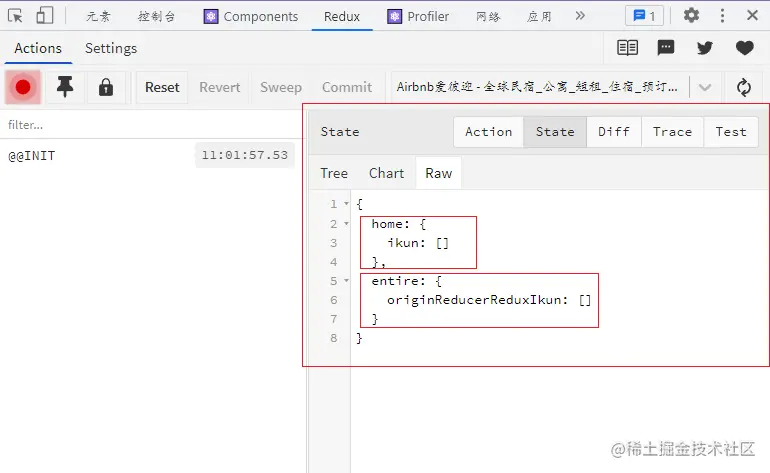770x473 pixels.
Task: Open the Redux Settings tab
Action: click(x=111, y=48)
